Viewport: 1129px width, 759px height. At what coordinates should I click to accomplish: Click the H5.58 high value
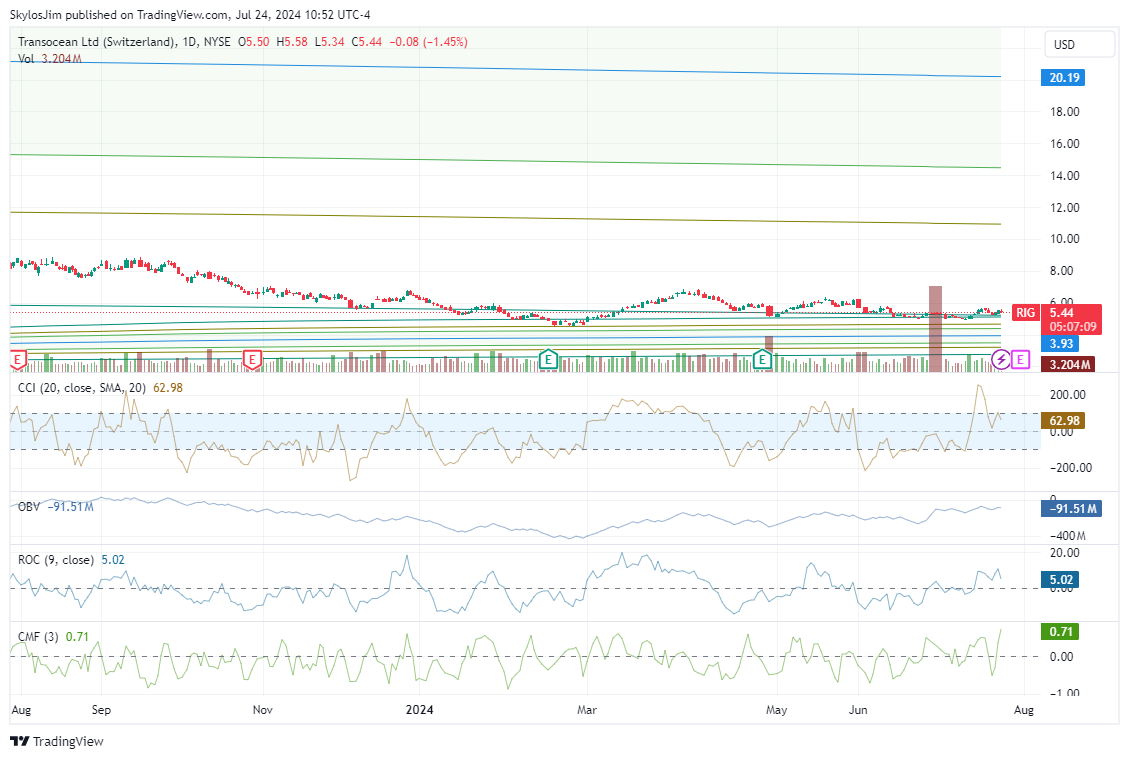(x=292, y=42)
